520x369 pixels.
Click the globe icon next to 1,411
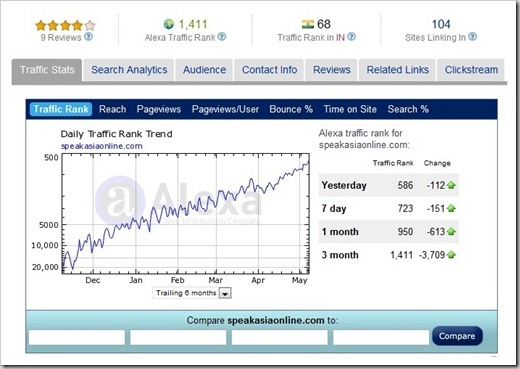169,24
